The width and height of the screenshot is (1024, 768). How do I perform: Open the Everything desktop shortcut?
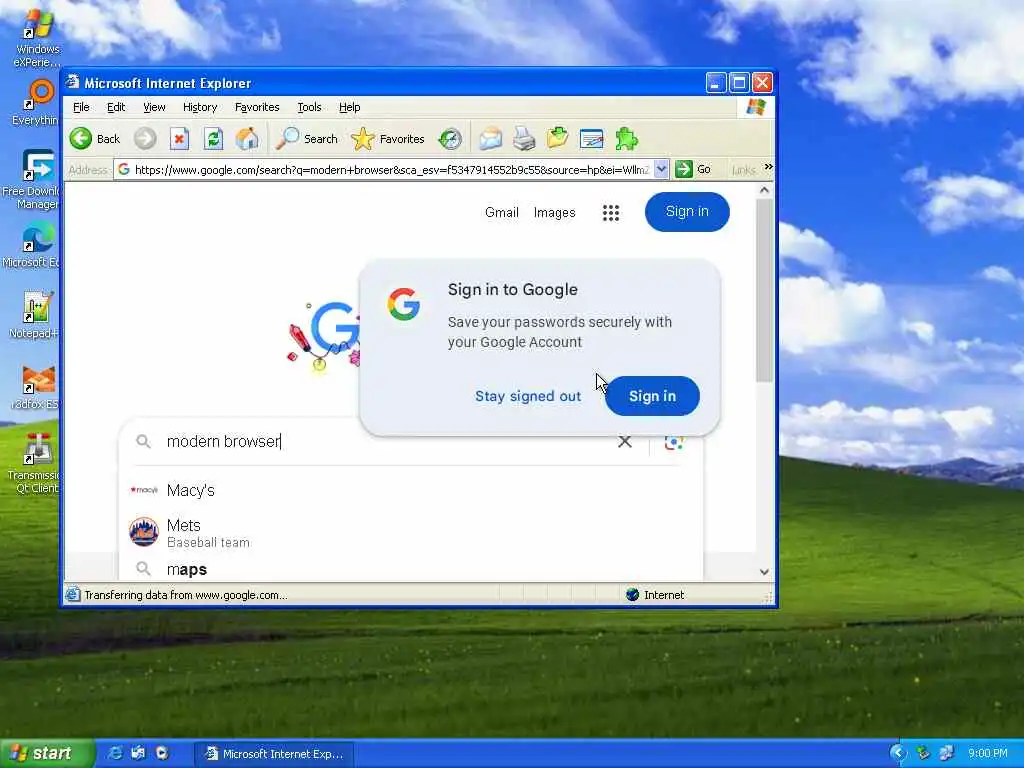pyautogui.click(x=37, y=103)
